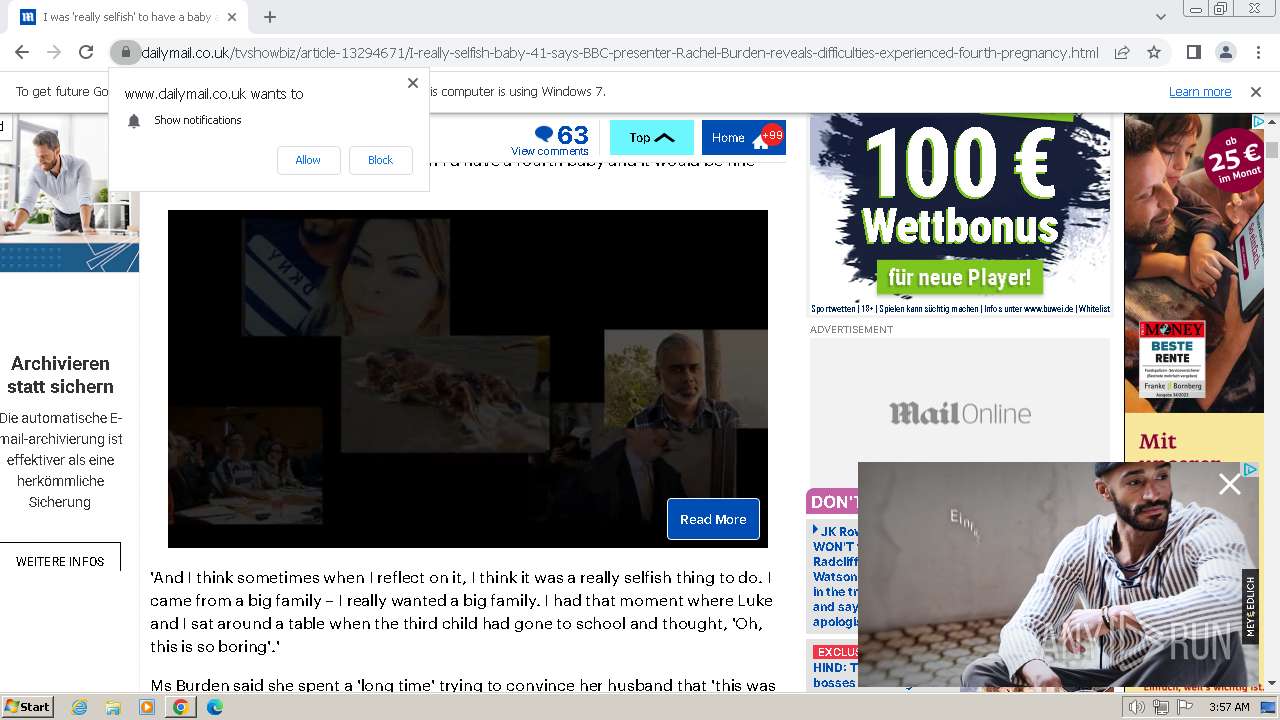Launch Internet Explorer from taskbar
Screen dimensions: 1280x720
coord(79,707)
